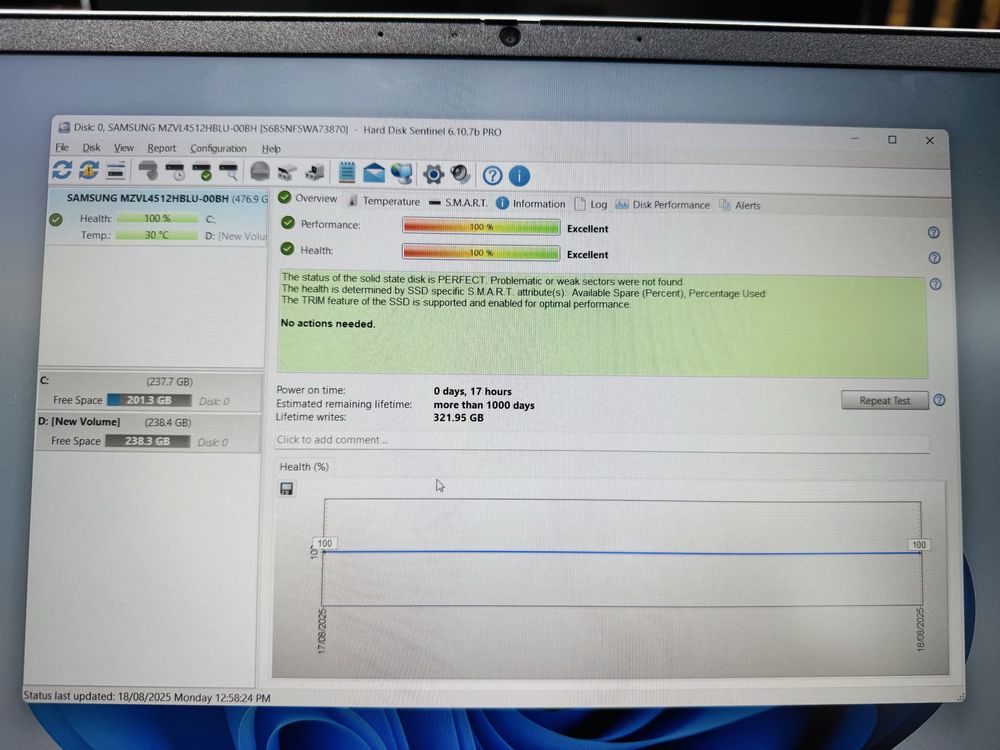Click the help icon beside status text box
The height and width of the screenshot is (750, 1000).
[x=936, y=284]
